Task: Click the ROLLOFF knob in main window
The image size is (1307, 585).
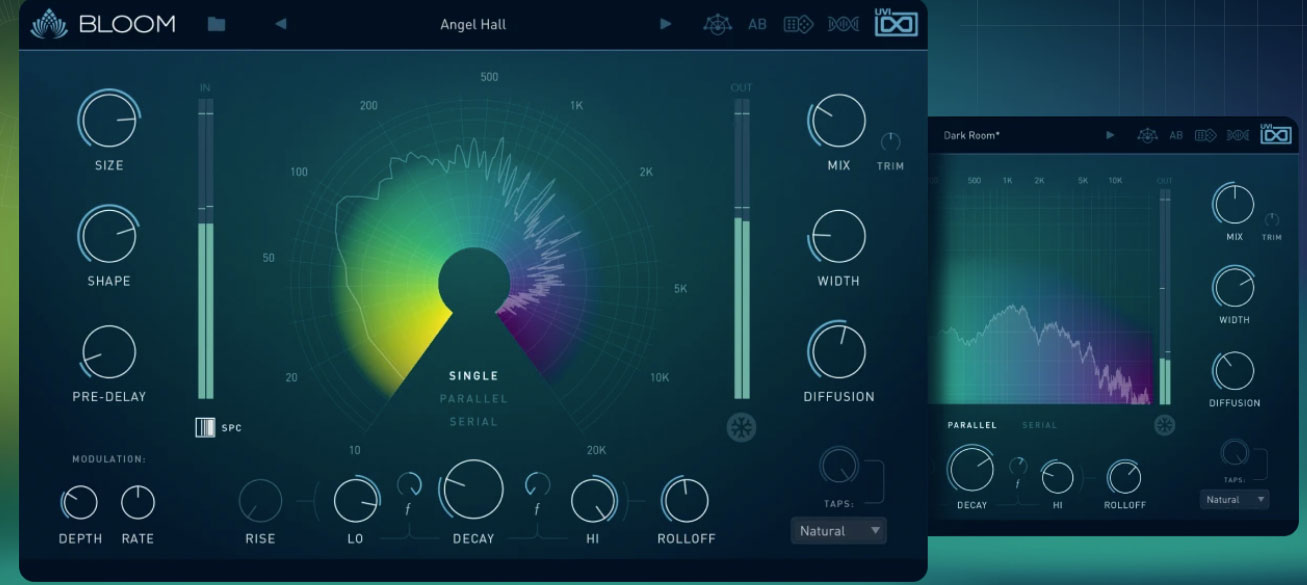Action: point(685,500)
